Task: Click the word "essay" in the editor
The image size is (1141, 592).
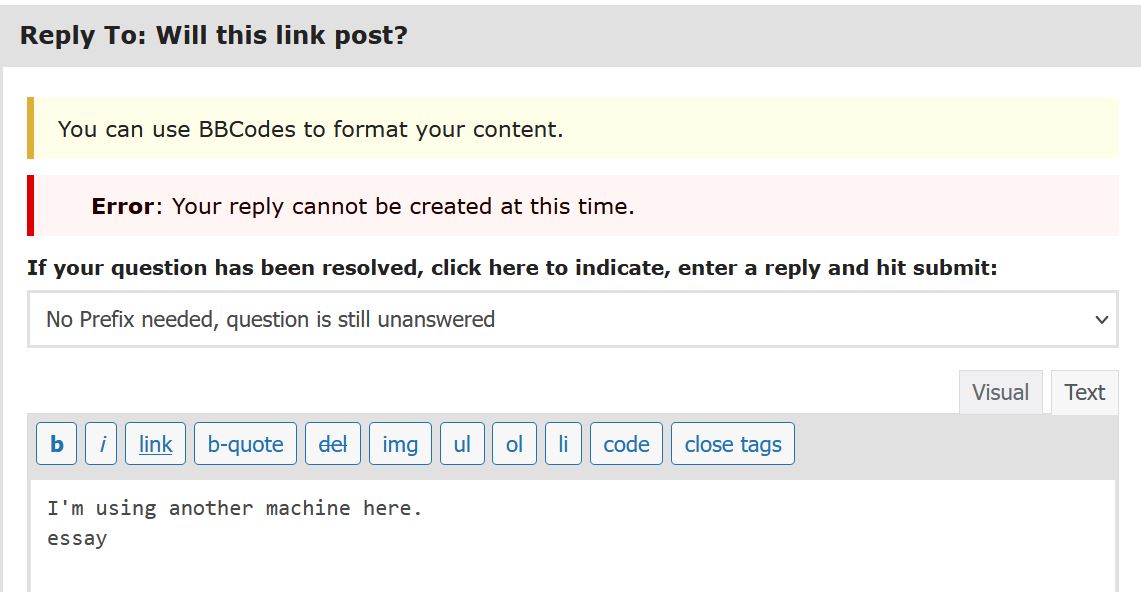Action: [77, 538]
